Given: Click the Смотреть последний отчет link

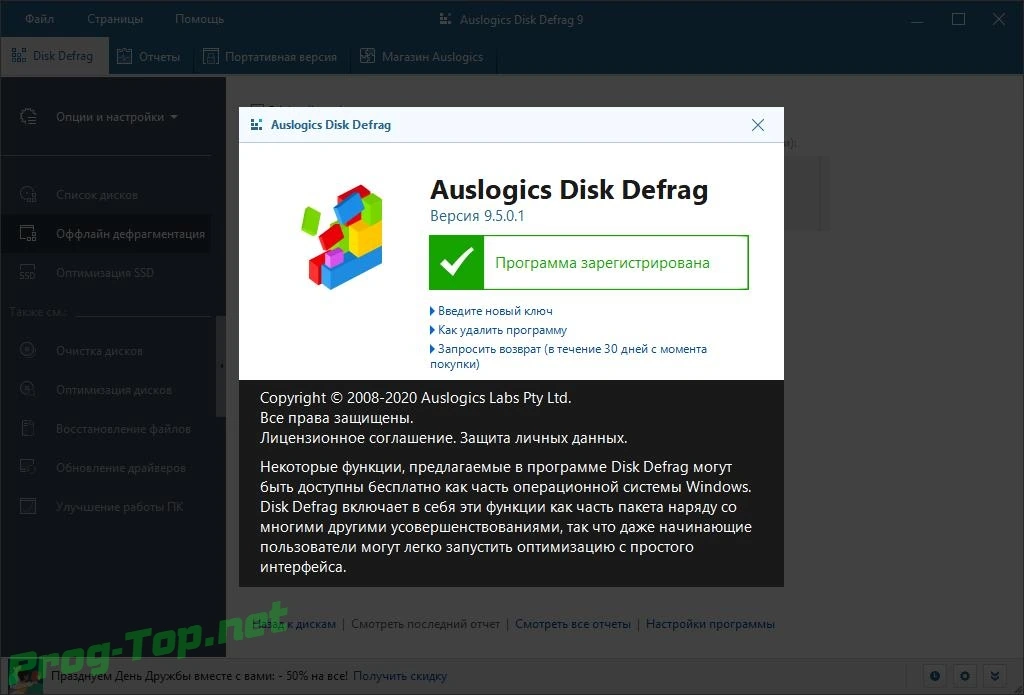Looking at the screenshot, I should tap(425, 624).
